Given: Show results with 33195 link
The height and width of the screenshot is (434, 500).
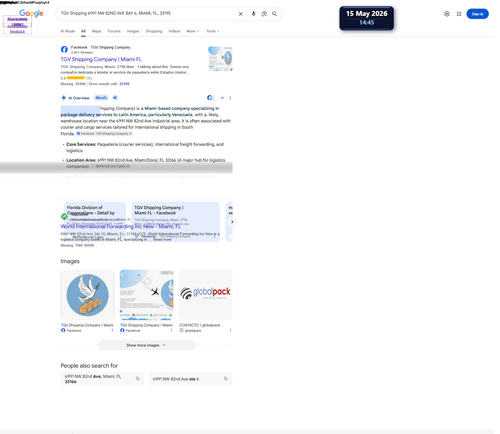Looking at the screenshot, I should tap(124, 84).
